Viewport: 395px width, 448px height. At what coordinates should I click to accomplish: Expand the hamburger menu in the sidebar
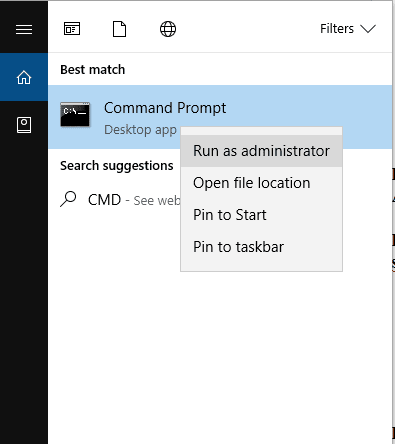pos(24,29)
